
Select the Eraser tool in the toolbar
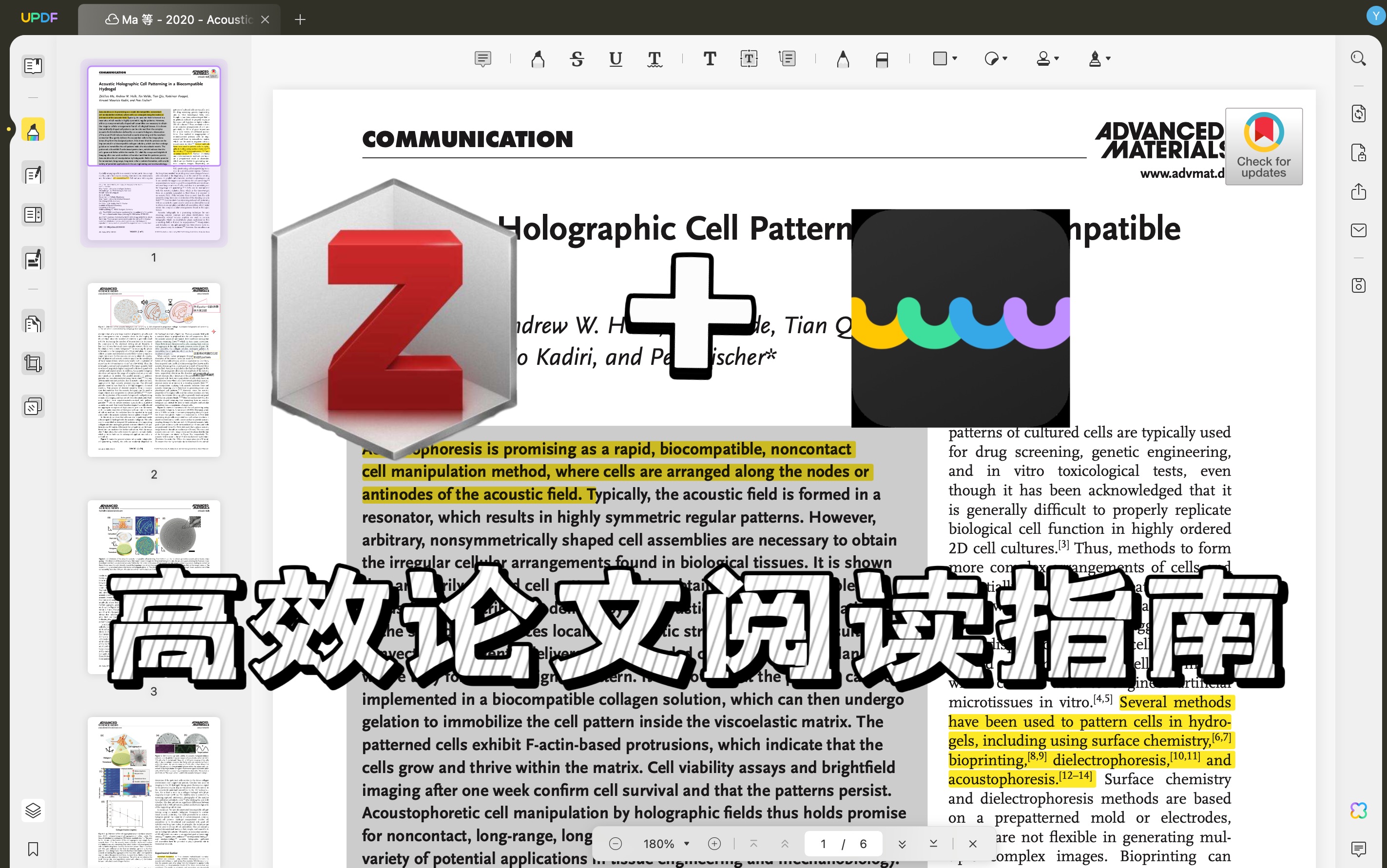[882, 59]
